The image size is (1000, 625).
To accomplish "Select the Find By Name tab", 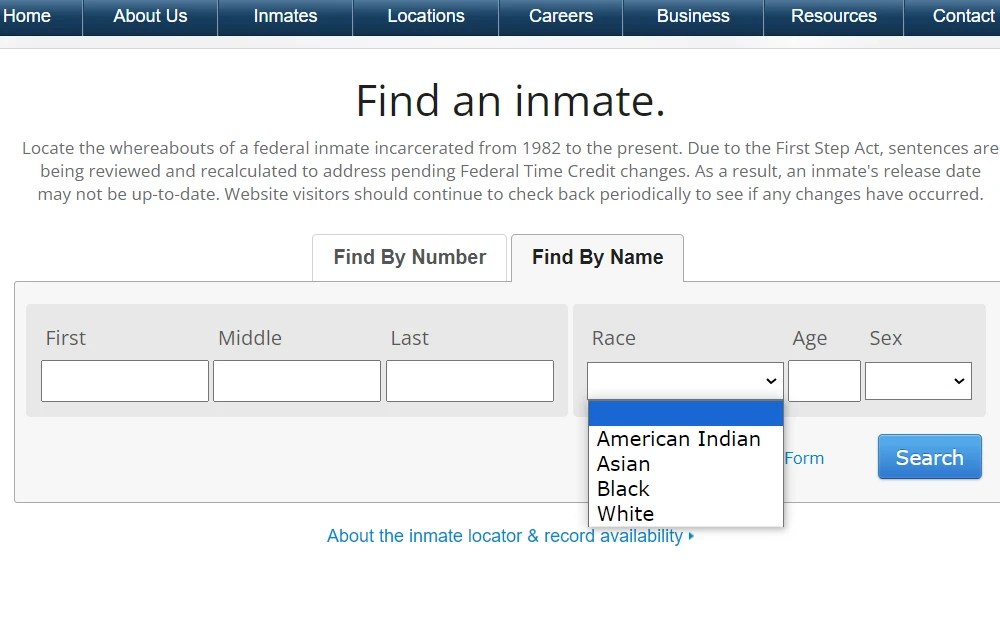I will click(597, 257).
